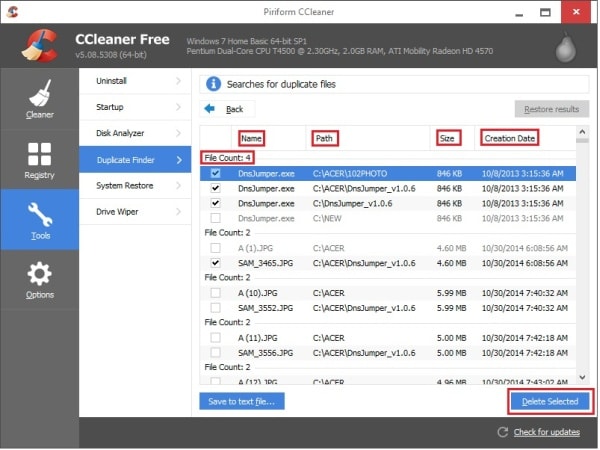Open the Registry grid icon section
Image resolution: width=600 pixels, height=450 pixels.
point(39,155)
